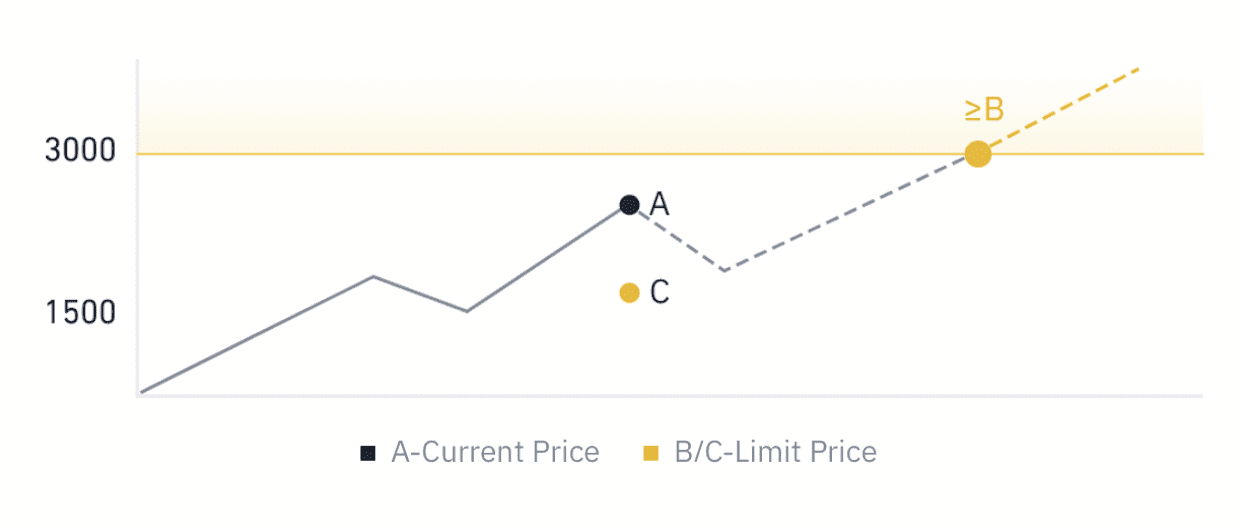Click the black square legend marker

point(368,453)
